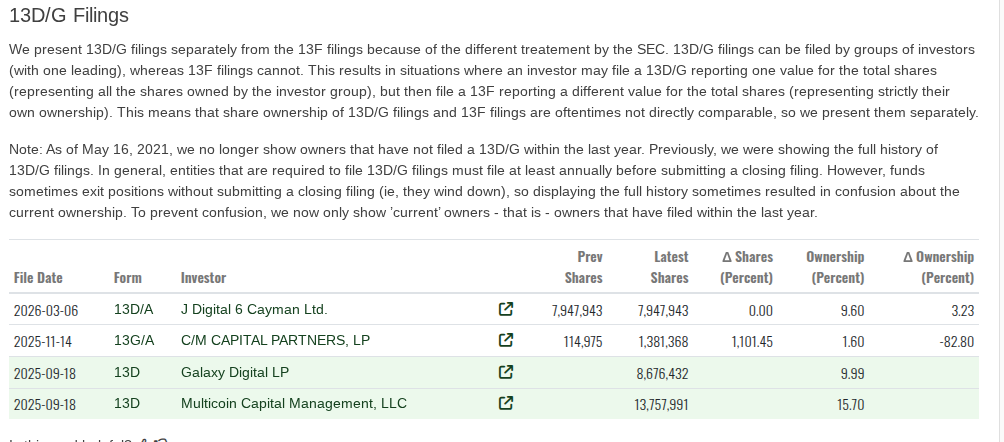1004x442 pixels.
Task: Sort by the Form column header
Action: pos(128,278)
